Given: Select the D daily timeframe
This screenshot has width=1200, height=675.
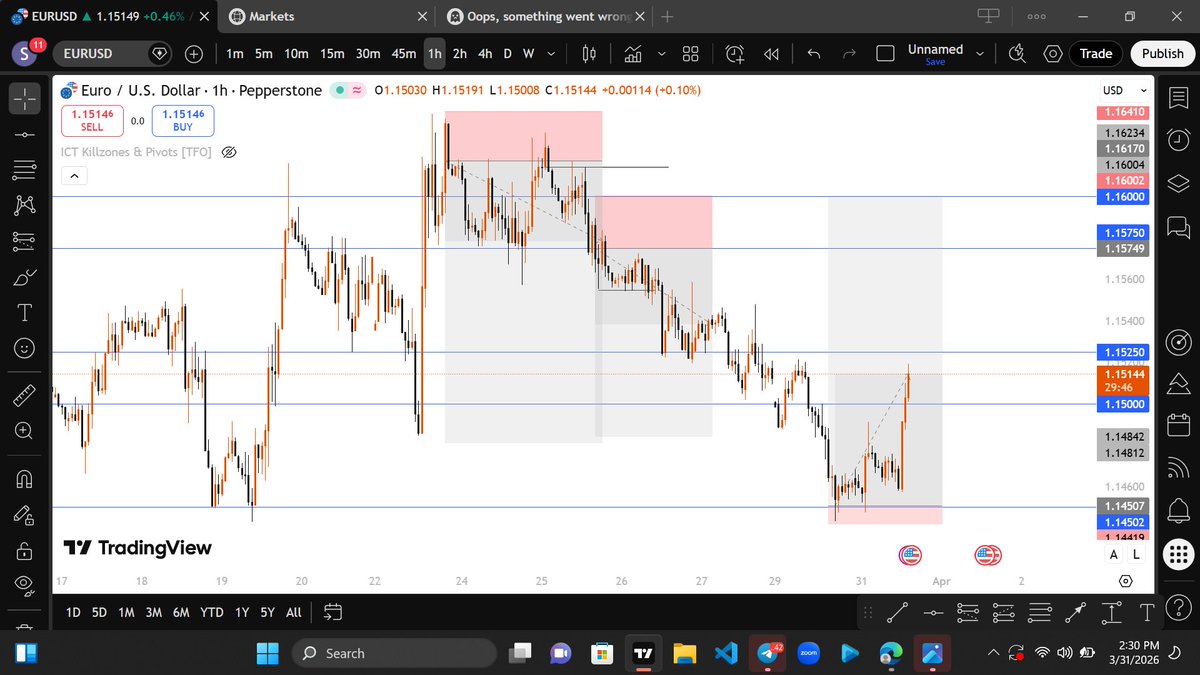Looking at the screenshot, I should click(x=508, y=54).
